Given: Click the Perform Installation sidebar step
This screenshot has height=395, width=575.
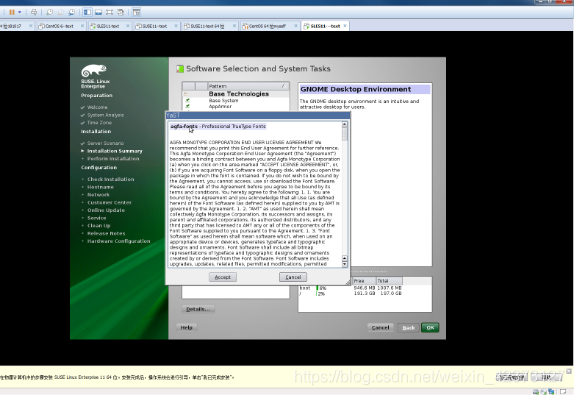Looking at the screenshot, I should [113, 159].
